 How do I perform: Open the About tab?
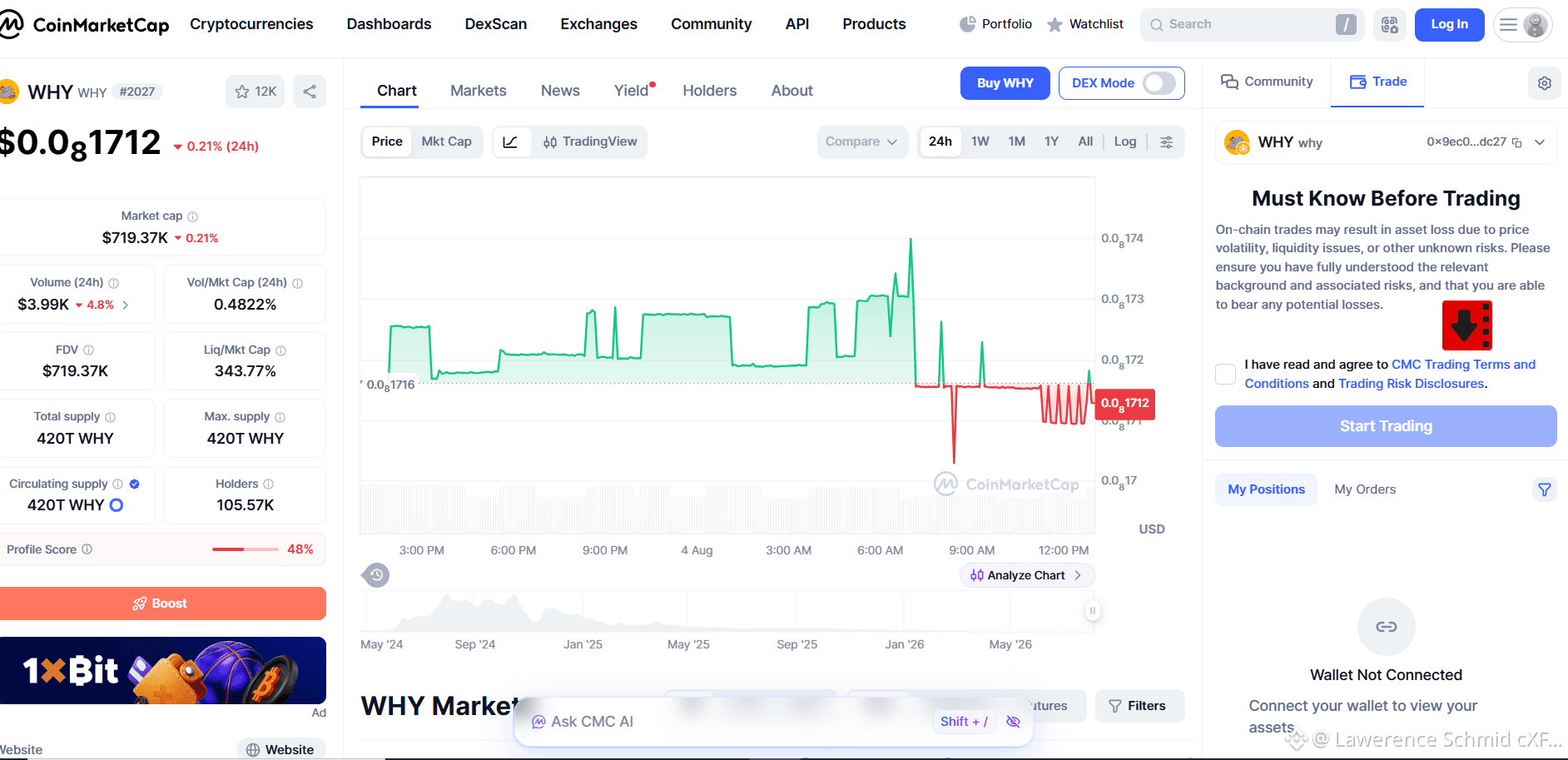pos(792,91)
